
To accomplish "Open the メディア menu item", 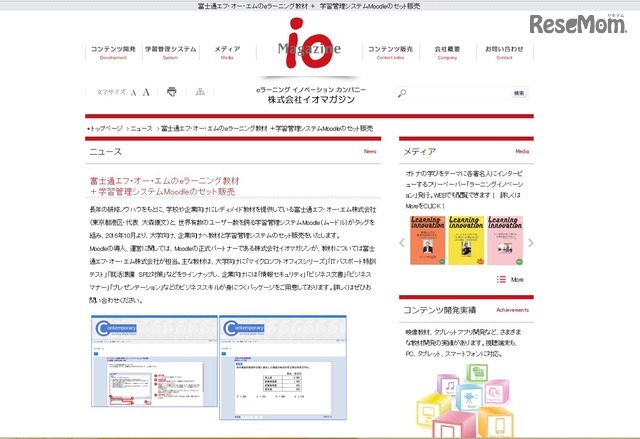I will pos(227,52).
